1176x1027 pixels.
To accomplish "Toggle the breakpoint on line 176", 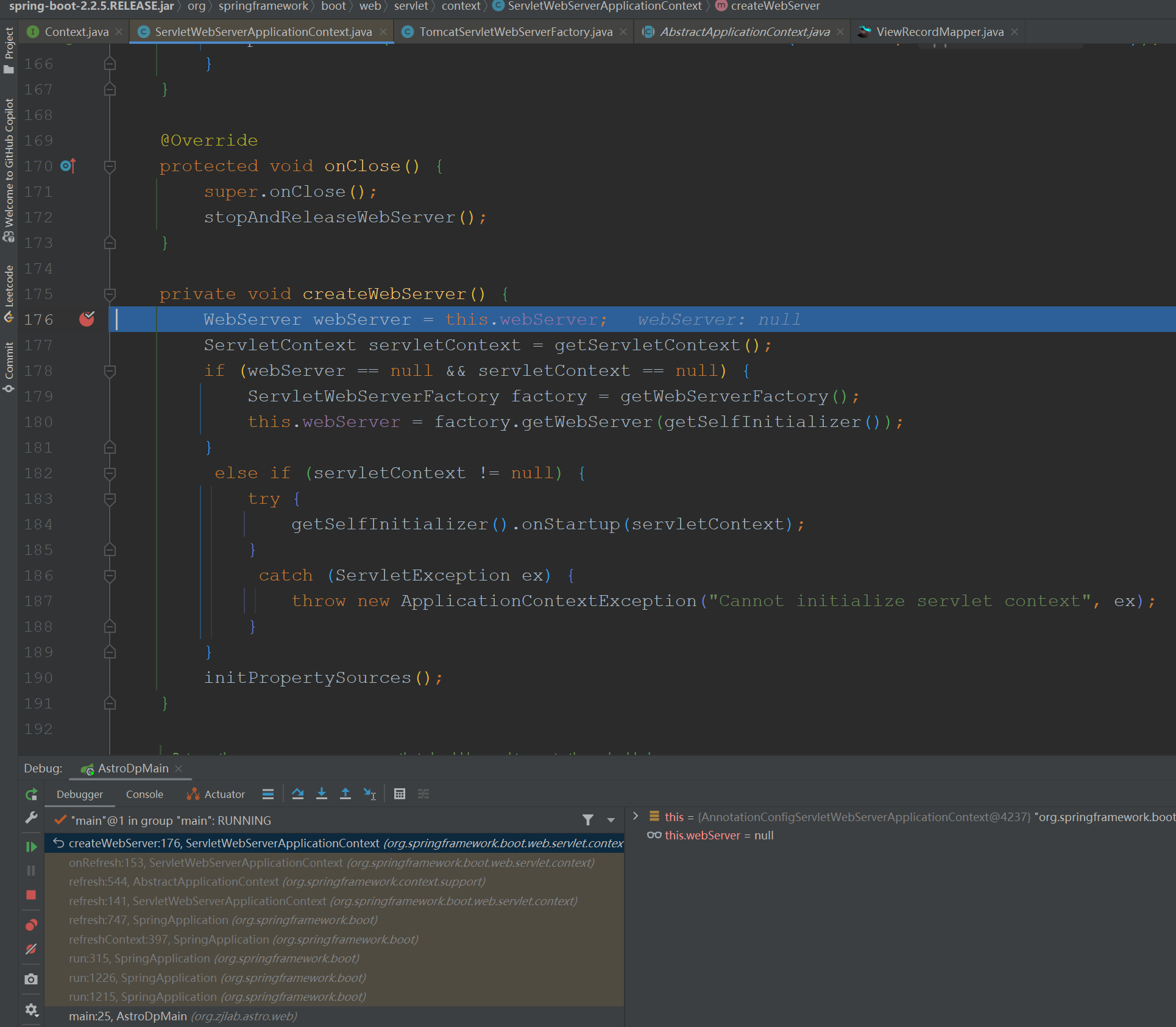I will tap(87, 319).
